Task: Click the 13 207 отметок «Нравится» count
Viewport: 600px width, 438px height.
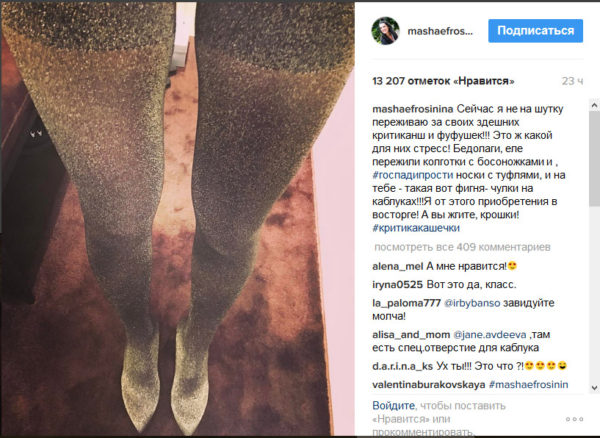Action: (443, 81)
